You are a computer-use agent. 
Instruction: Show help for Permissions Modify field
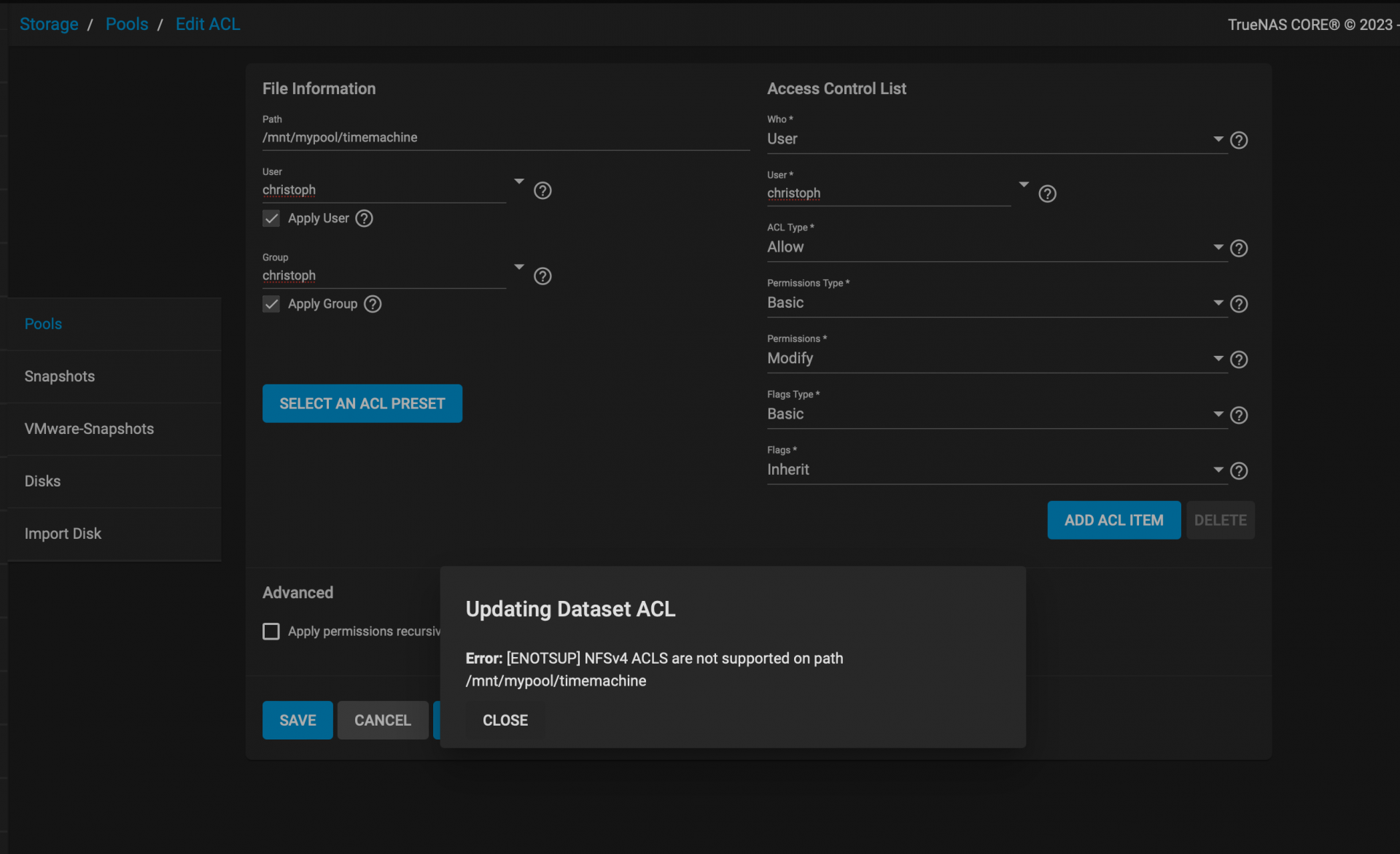click(1239, 360)
